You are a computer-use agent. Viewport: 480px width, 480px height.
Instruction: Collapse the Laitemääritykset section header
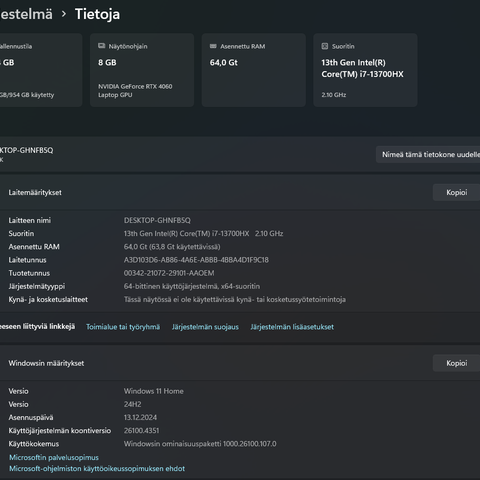pyautogui.click(x=240, y=192)
